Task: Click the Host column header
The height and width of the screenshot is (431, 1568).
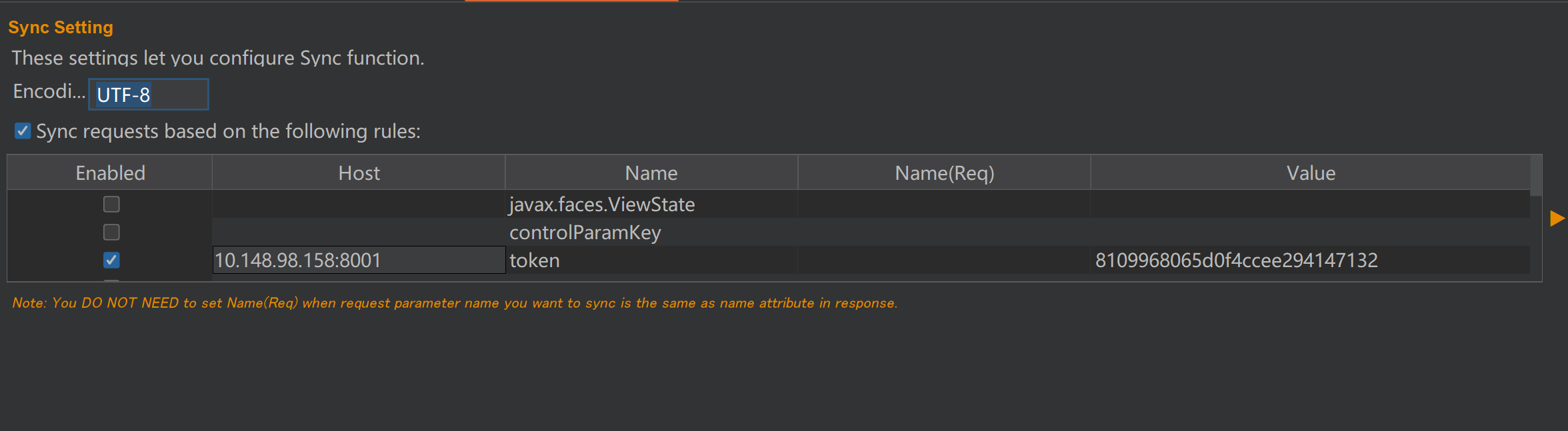Action: 359,173
